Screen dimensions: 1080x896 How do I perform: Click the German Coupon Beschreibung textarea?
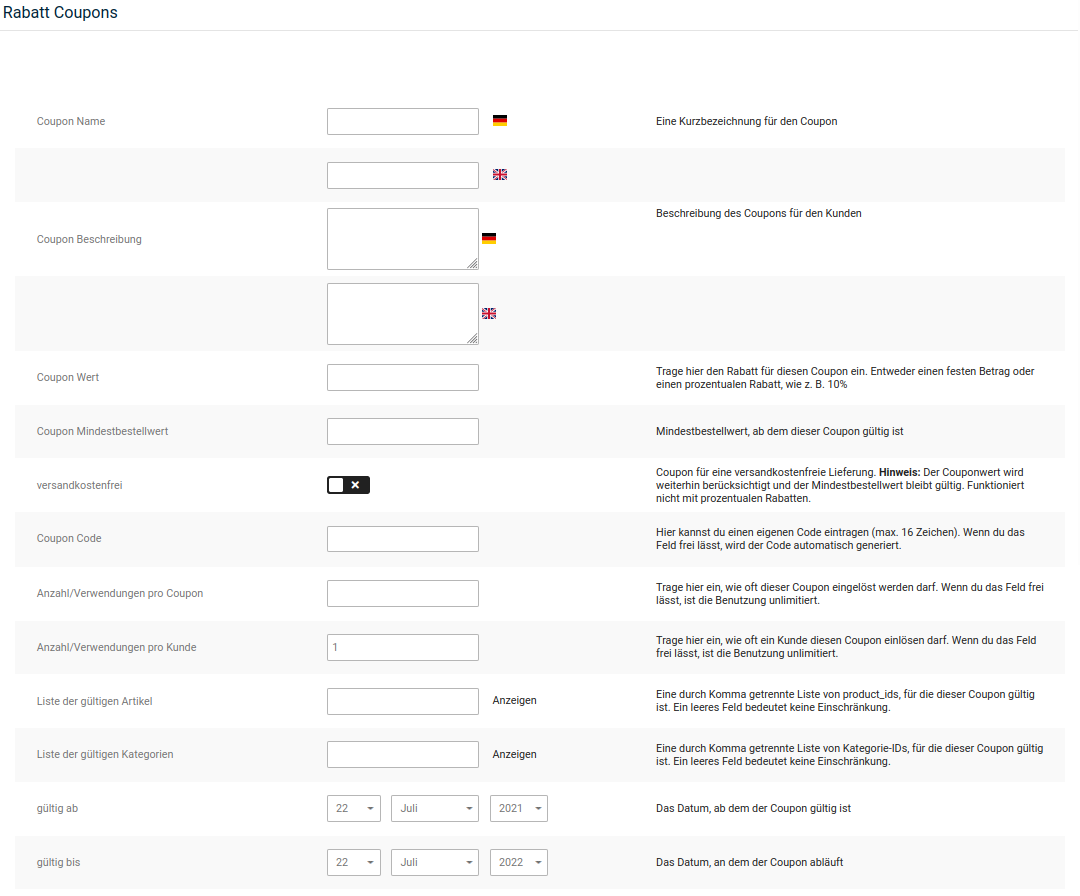402,239
